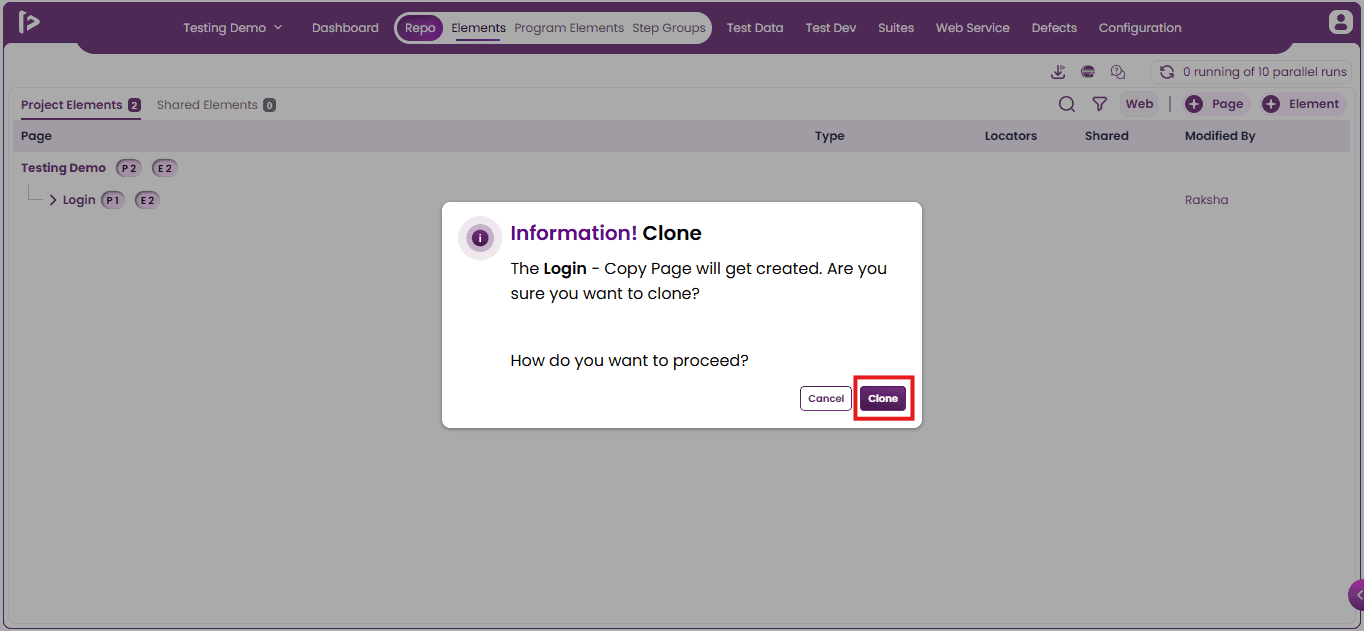
Task: Switch to Program Elements tab
Action: (569, 28)
